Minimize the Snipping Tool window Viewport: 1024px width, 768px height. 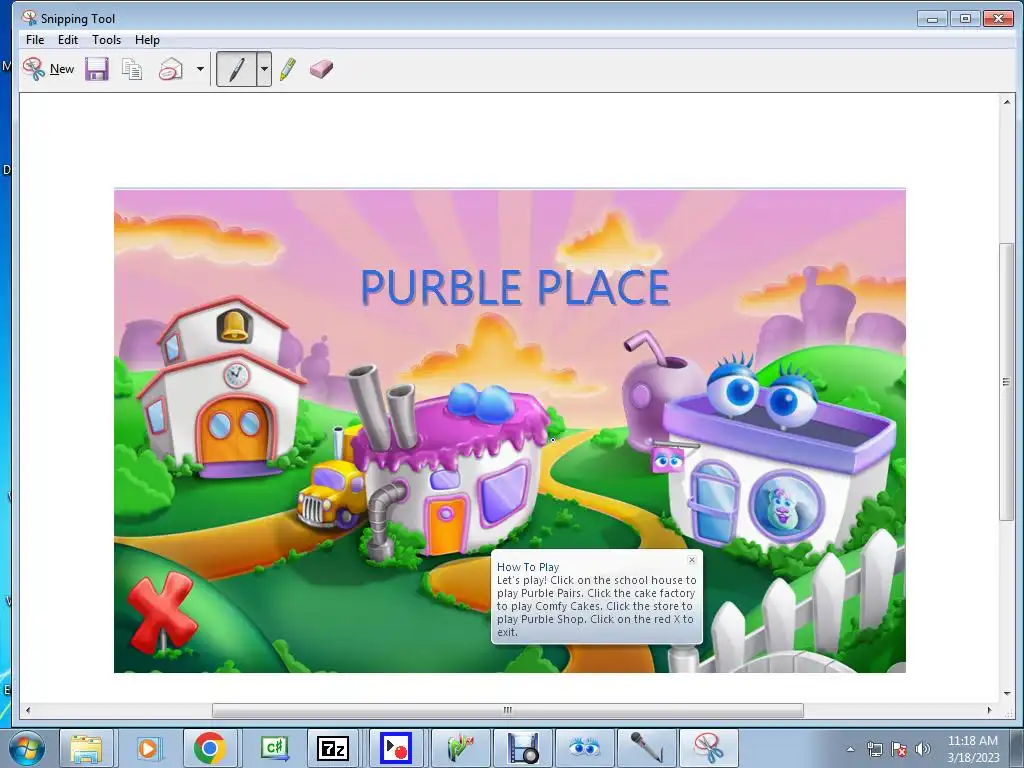pos(932,18)
